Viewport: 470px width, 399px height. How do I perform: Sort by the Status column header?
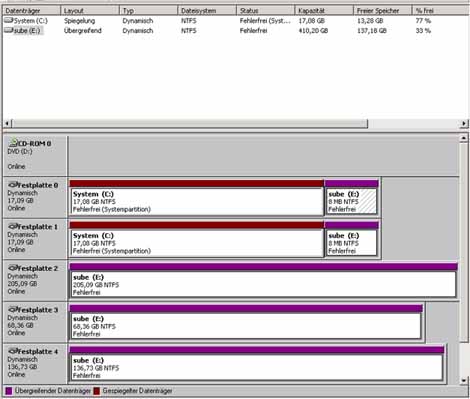click(x=266, y=11)
